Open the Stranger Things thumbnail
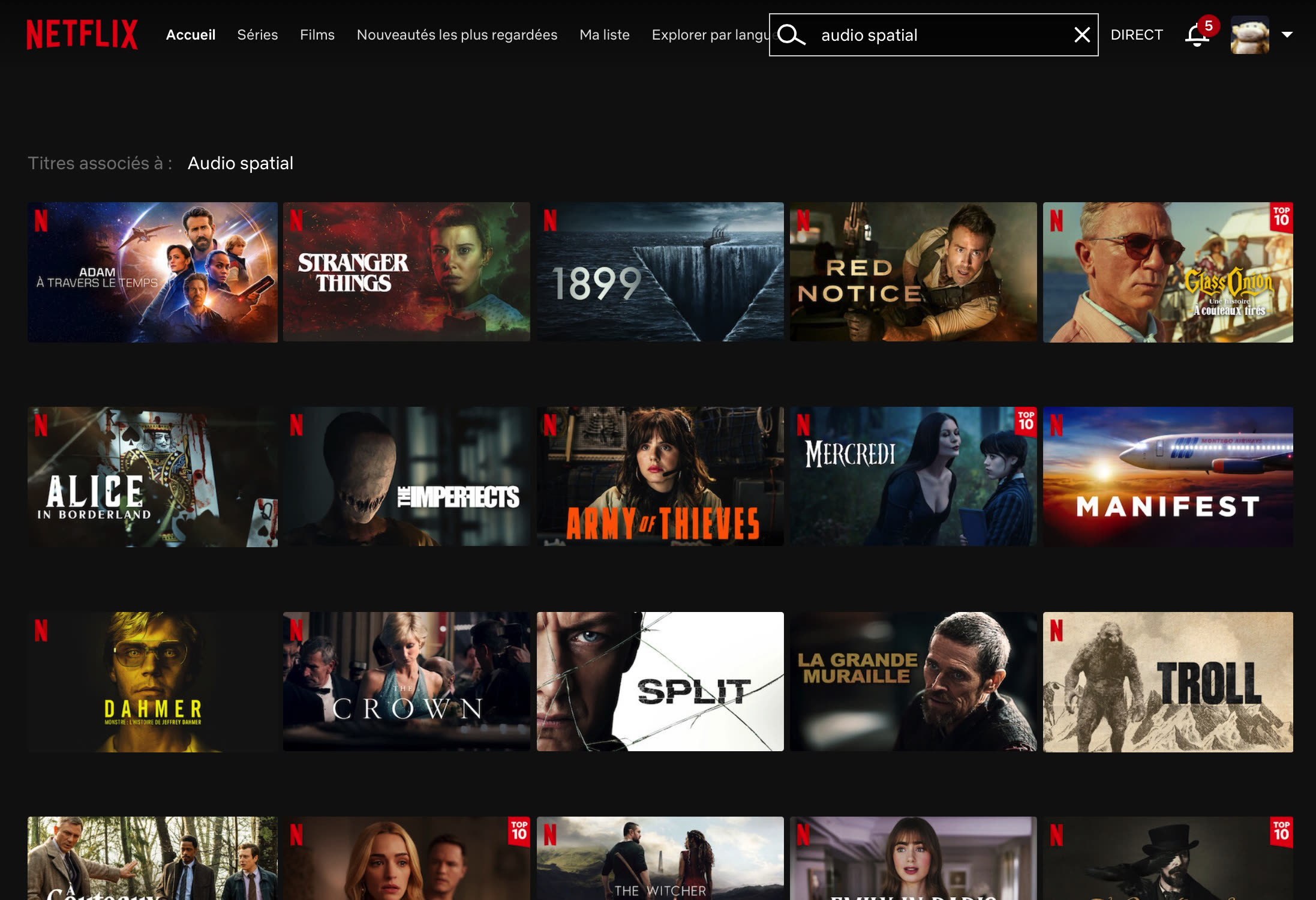1316x900 pixels. pos(407,272)
